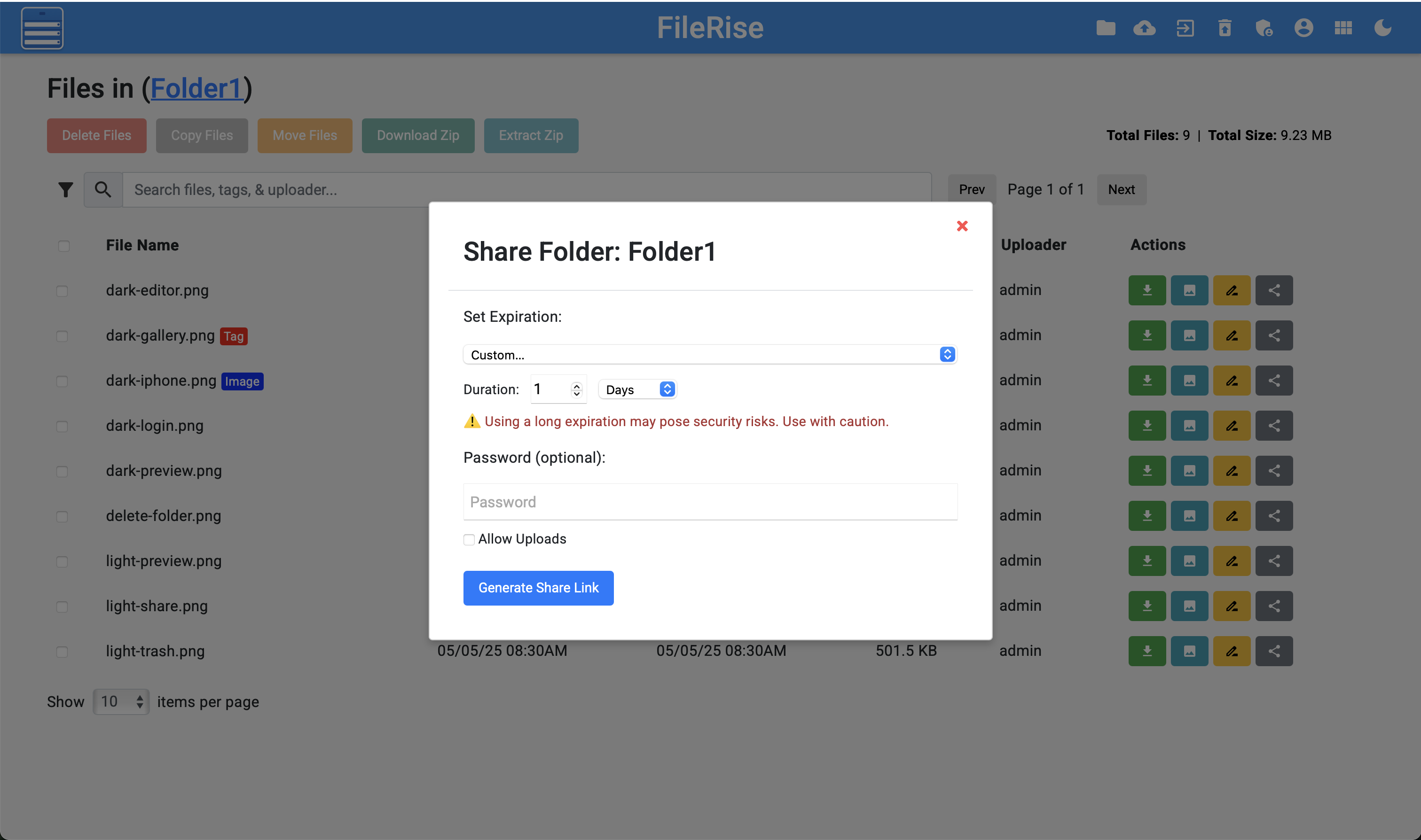Click the share icon for light-trash.png
The width and height of the screenshot is (1421, 840).
(x=1274, y=651)
